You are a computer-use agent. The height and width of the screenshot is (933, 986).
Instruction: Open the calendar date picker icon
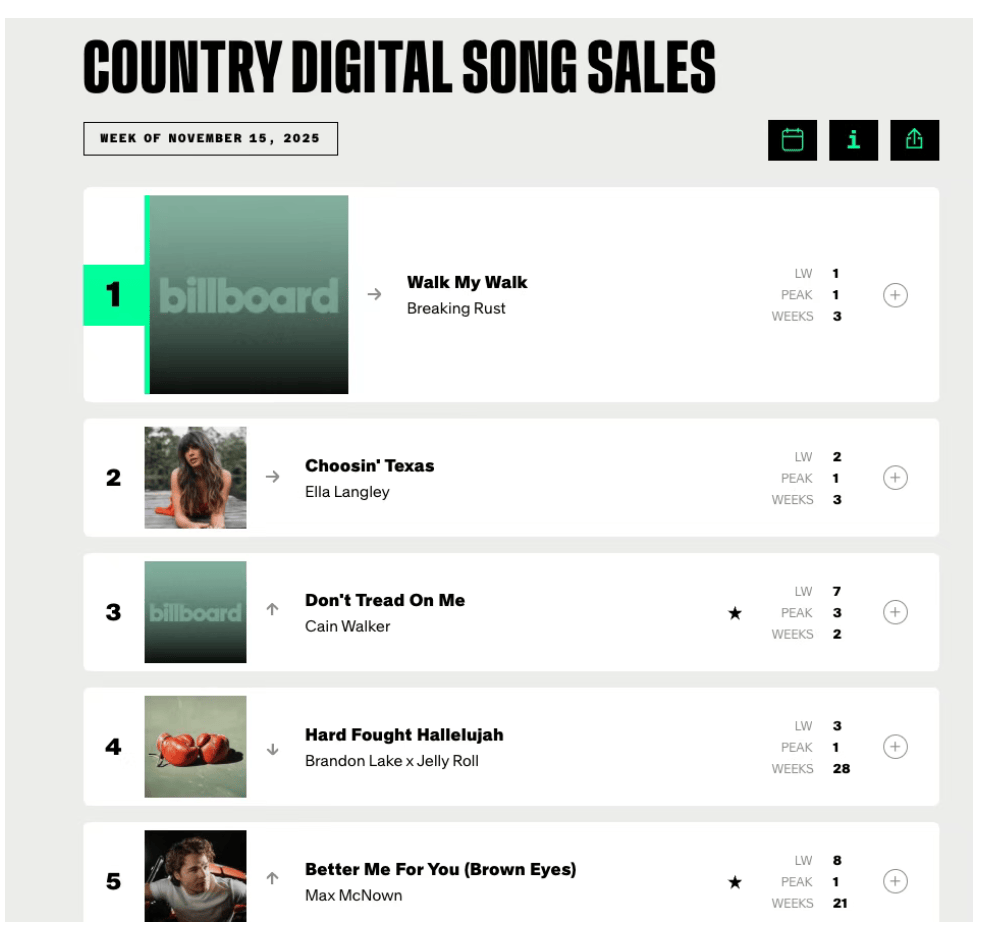pos(792,140)
